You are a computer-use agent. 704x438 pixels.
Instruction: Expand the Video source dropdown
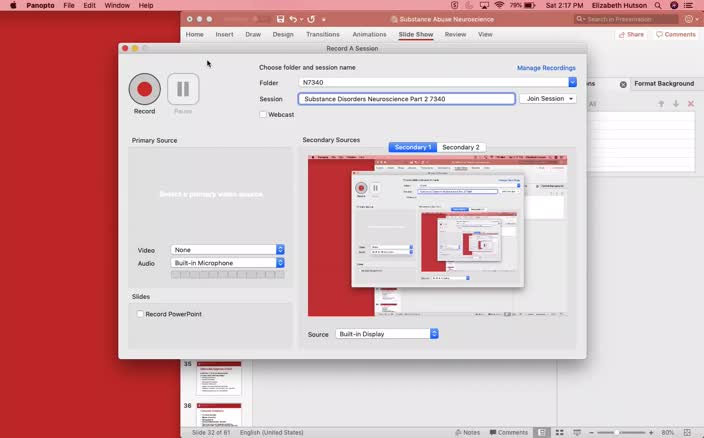280,250
